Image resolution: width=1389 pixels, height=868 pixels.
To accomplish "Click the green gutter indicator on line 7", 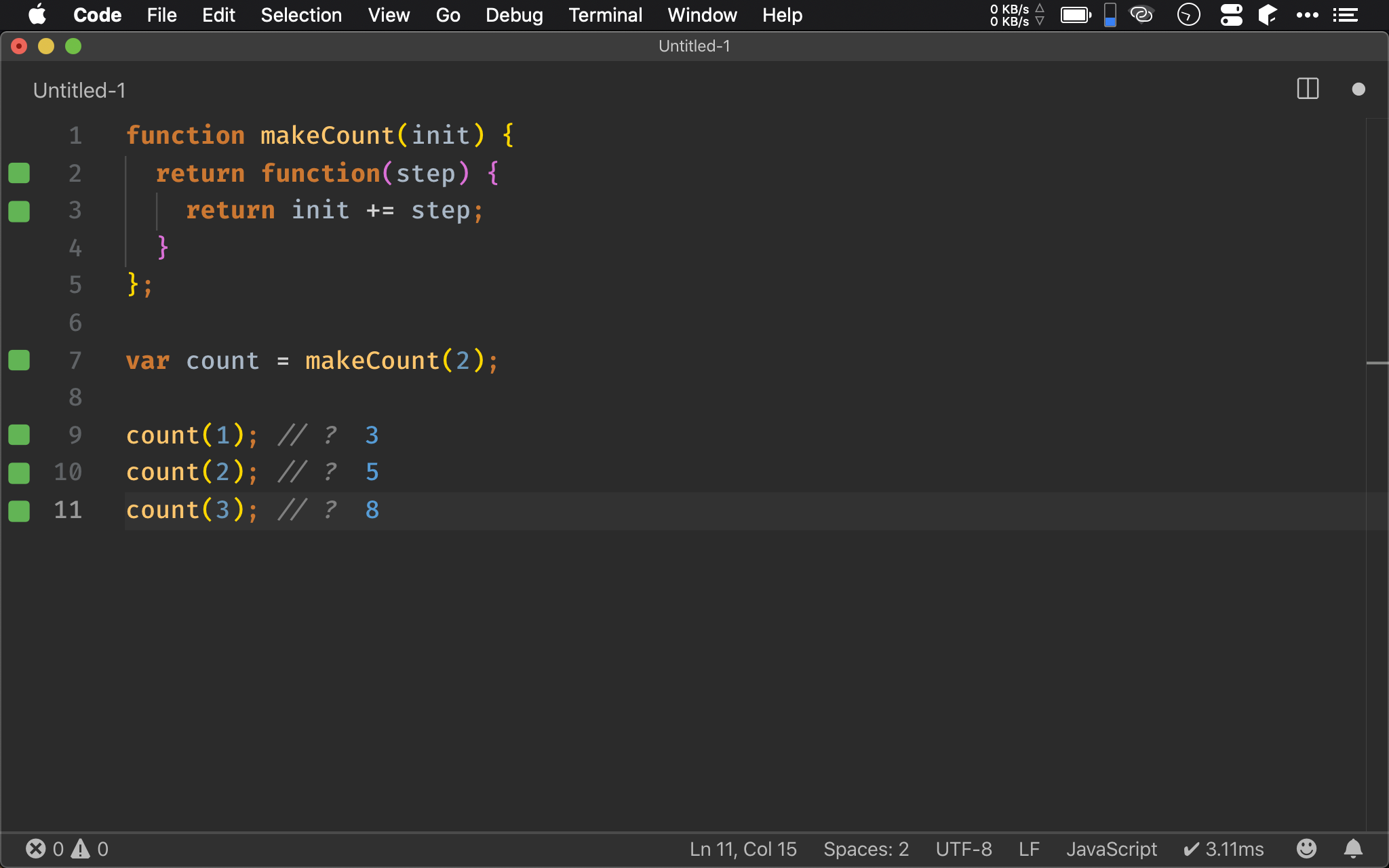I will tap(19, 361).
